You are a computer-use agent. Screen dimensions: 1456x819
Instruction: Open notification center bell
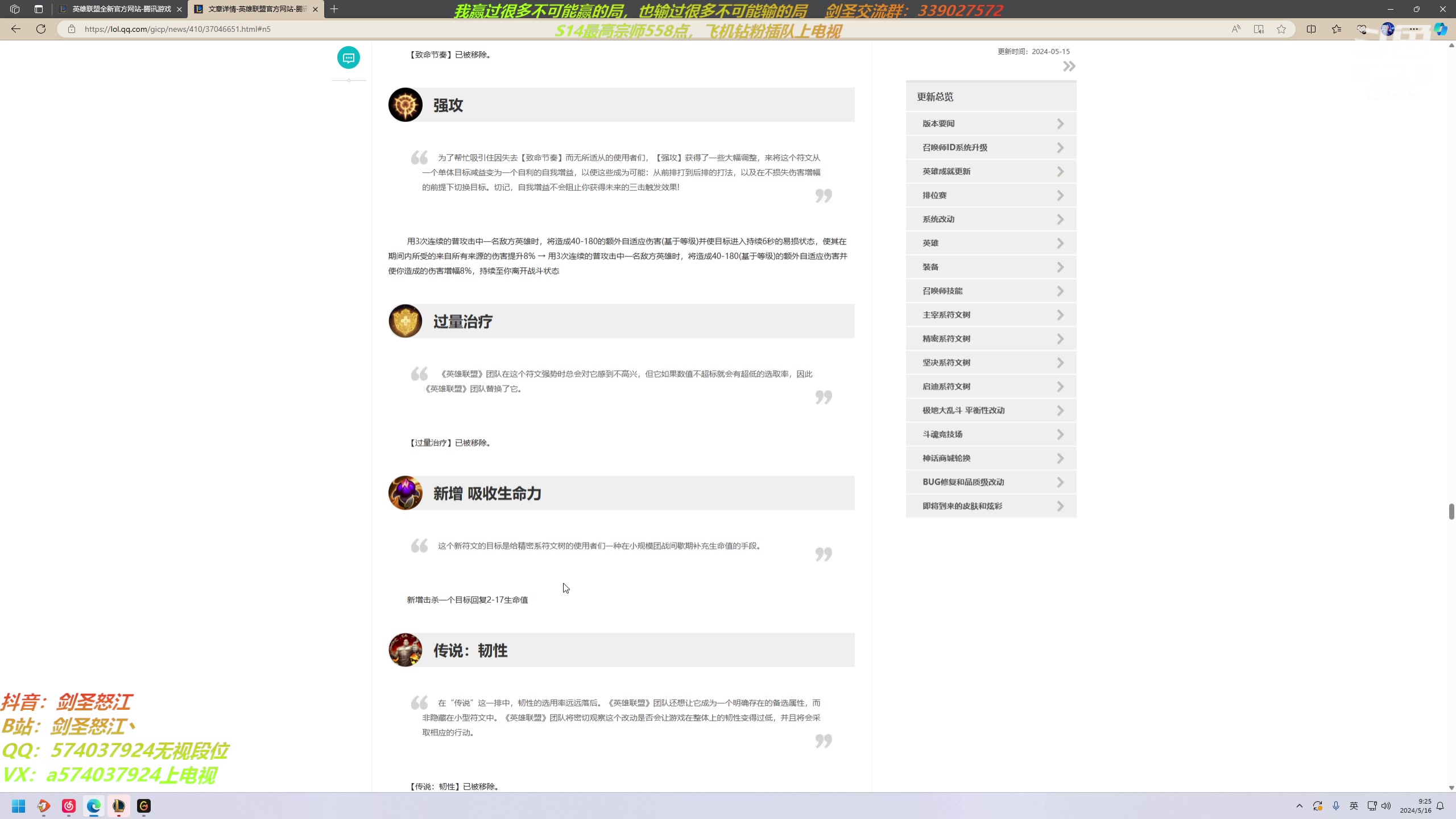tap(1440, 806)
